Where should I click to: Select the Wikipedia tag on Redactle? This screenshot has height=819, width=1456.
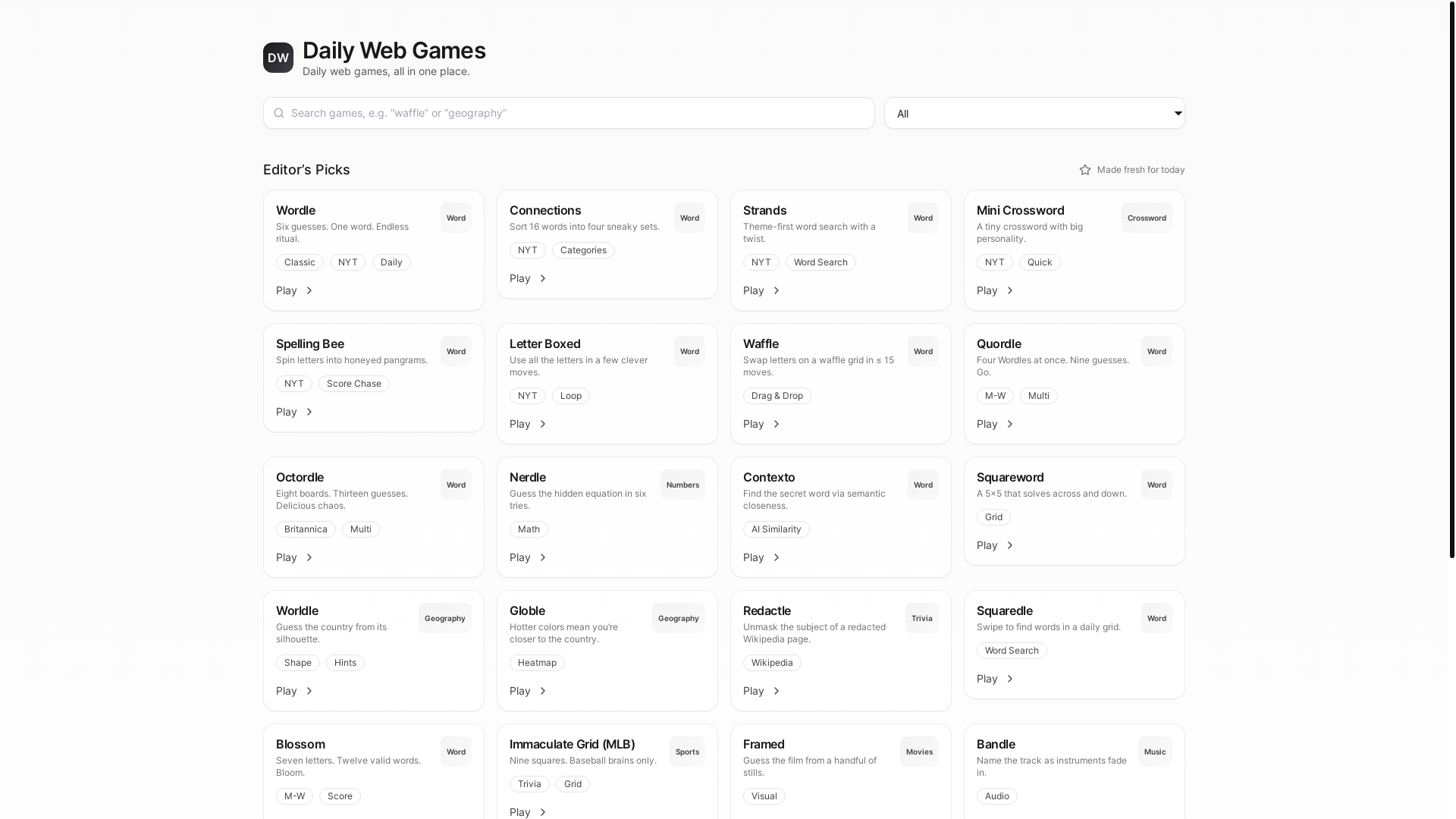click(x=772, y=663)
